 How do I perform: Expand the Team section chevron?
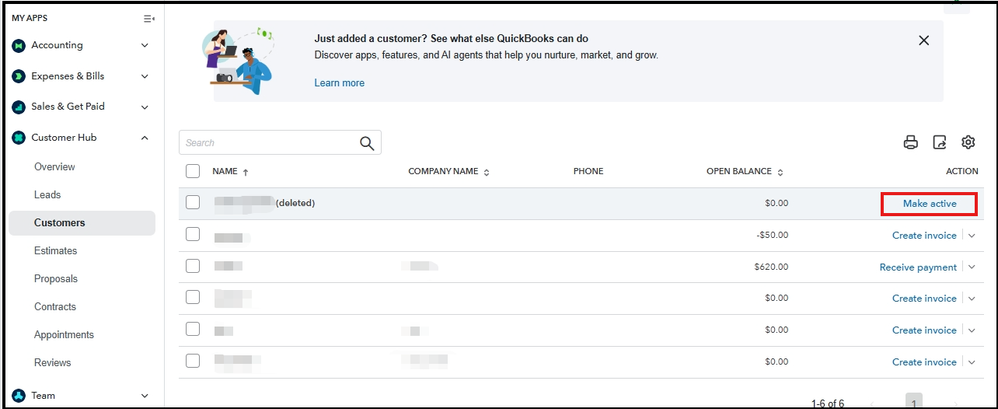pos(145,396)
